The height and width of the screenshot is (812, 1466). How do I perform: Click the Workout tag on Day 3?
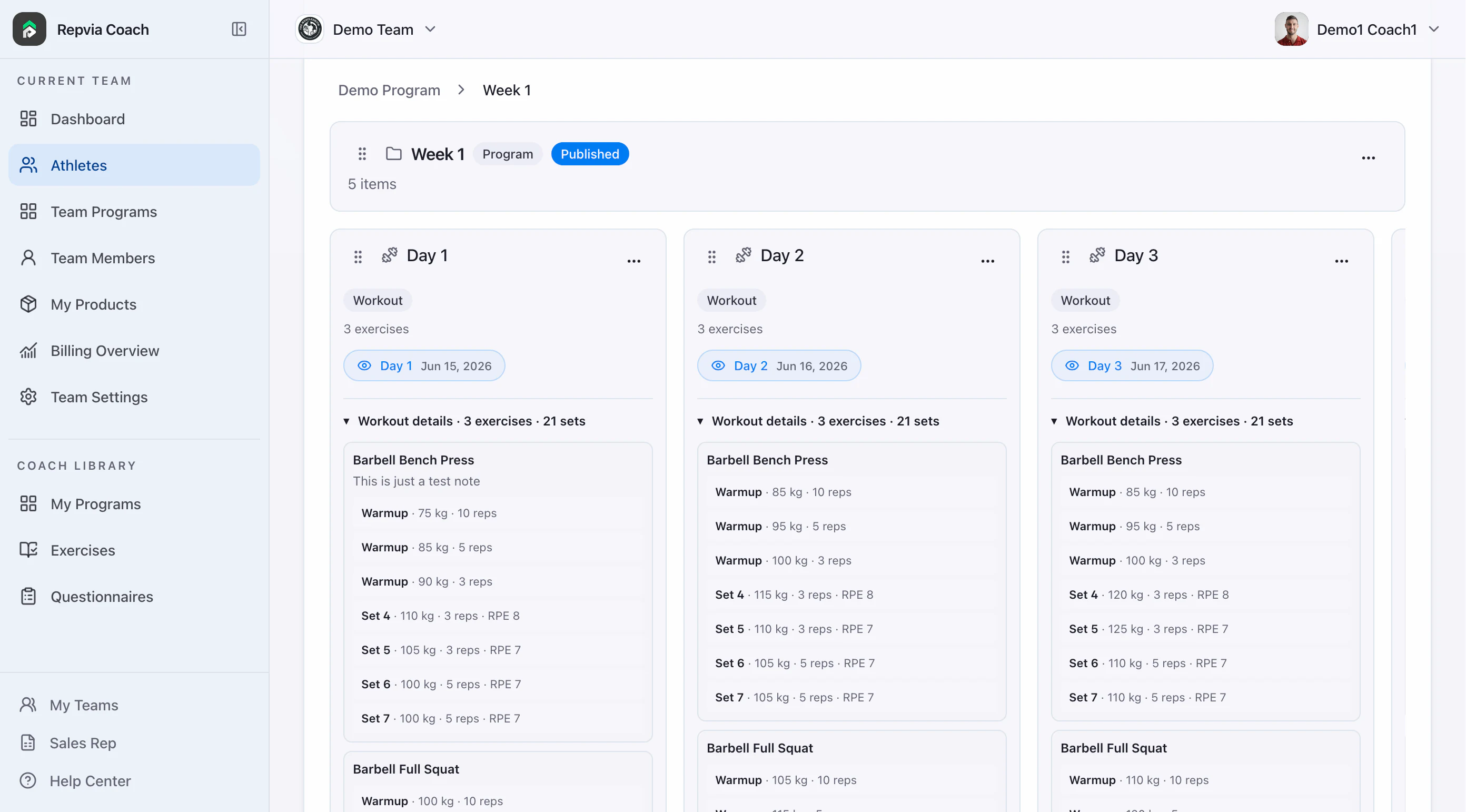(1085, 300)
